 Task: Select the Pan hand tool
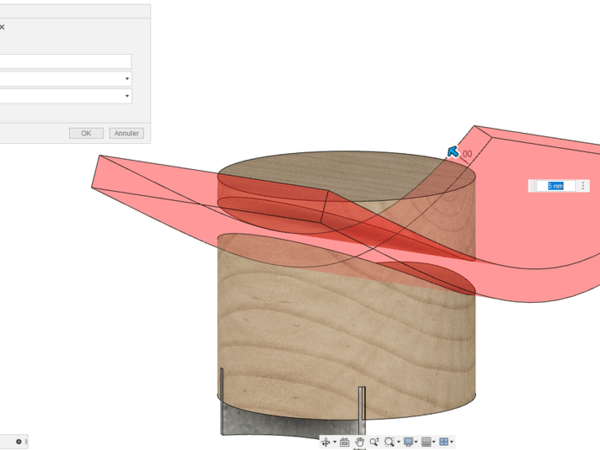(x=359, y=441)
